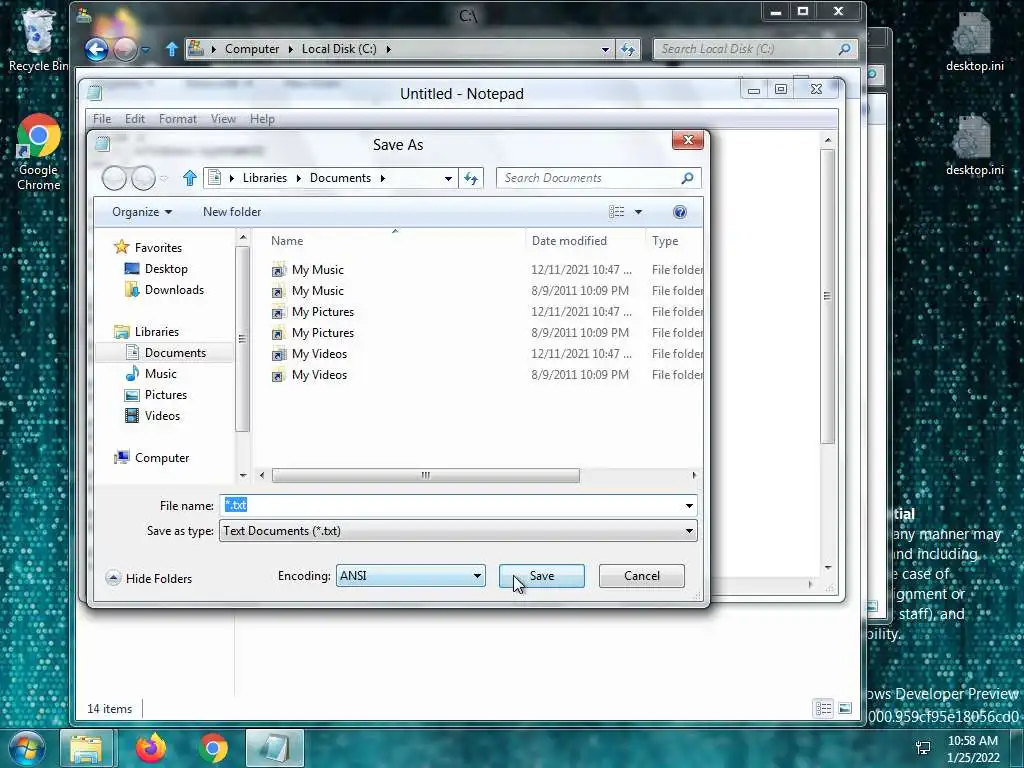The height and width of the screenshot is (768, 1024).
Task: Click the Windows Start orb
Action: point(27,748)
